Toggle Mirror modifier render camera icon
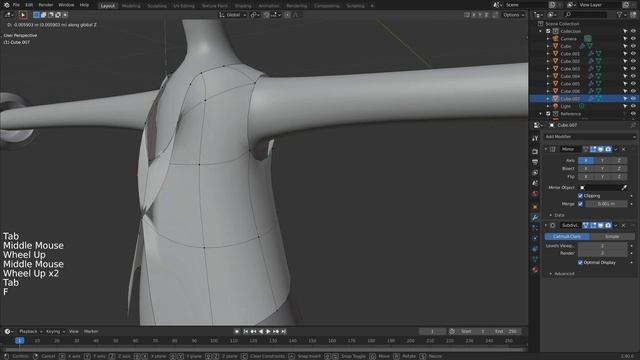Screen dimensions: 640x360 (x=608, y=149)
